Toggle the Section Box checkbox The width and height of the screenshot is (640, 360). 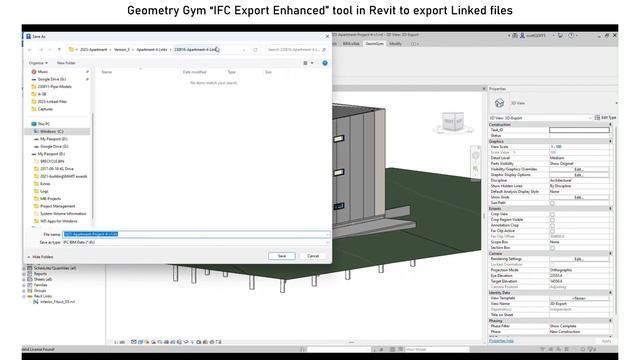pos(552,248)
